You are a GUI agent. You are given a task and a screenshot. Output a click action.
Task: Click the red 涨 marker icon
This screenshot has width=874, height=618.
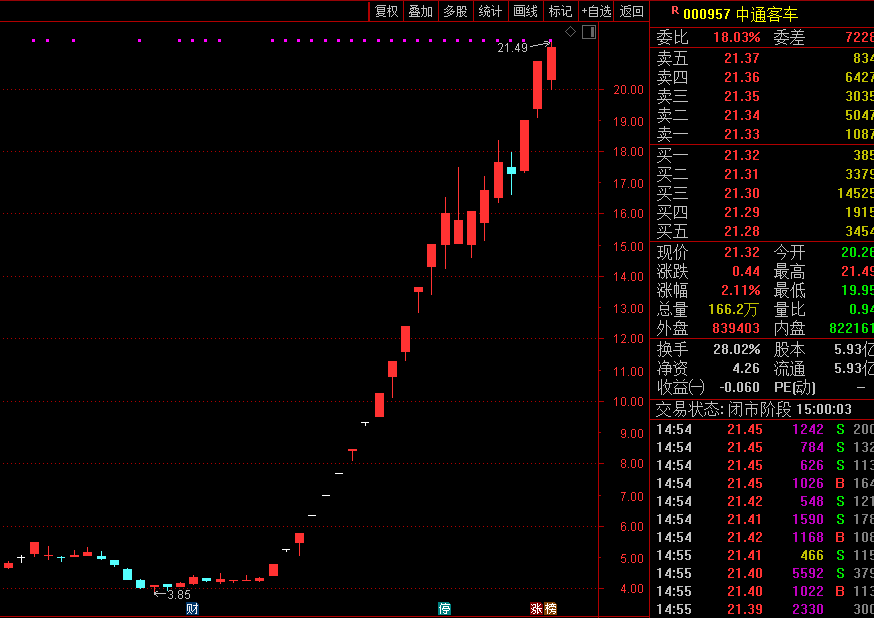536,609
